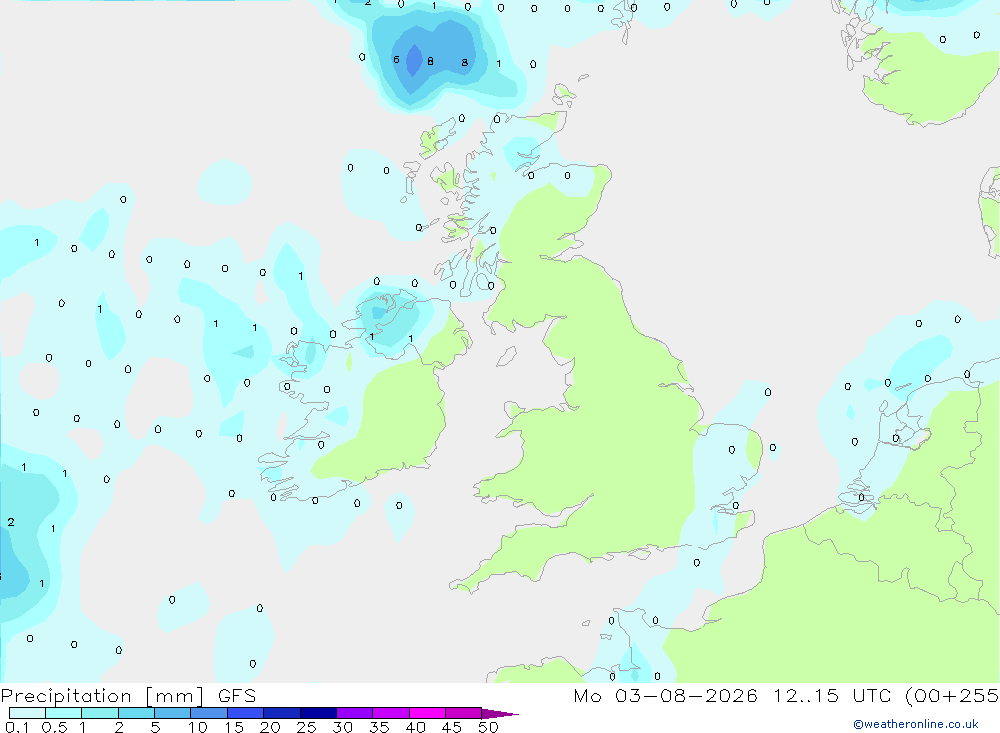Pick the 15–20 mm legend color swatch
Screen dimensions: 1000x733
(245, 713)
